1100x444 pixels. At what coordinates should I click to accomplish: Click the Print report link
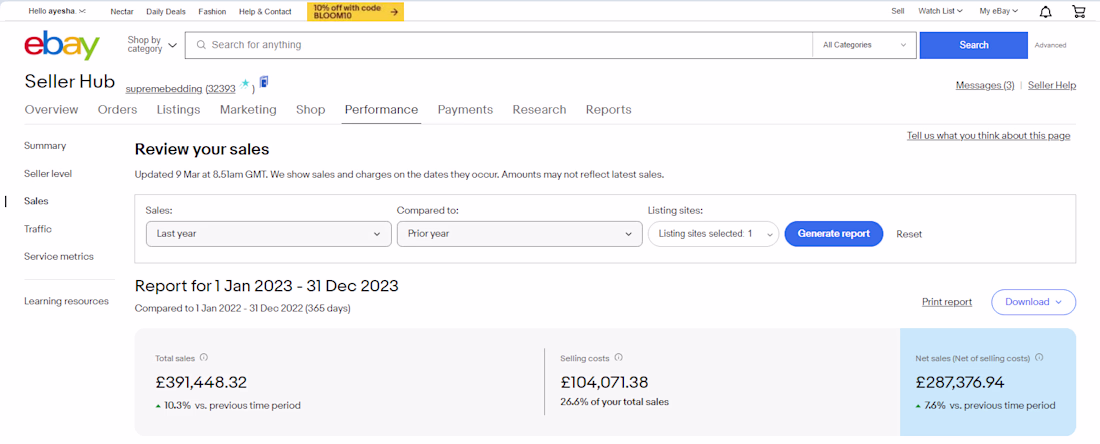[x=947, y=302]
